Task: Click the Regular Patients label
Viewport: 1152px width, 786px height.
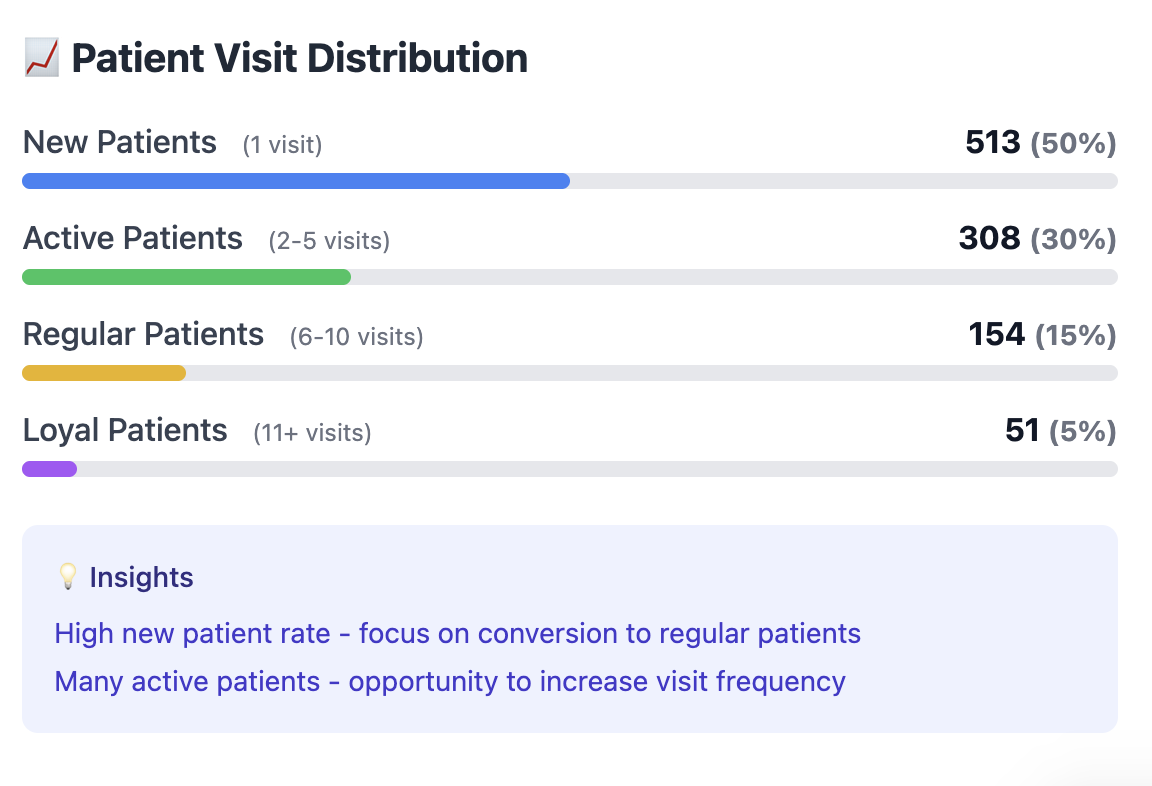Action: pyautogui.click(x=144, y=335)
